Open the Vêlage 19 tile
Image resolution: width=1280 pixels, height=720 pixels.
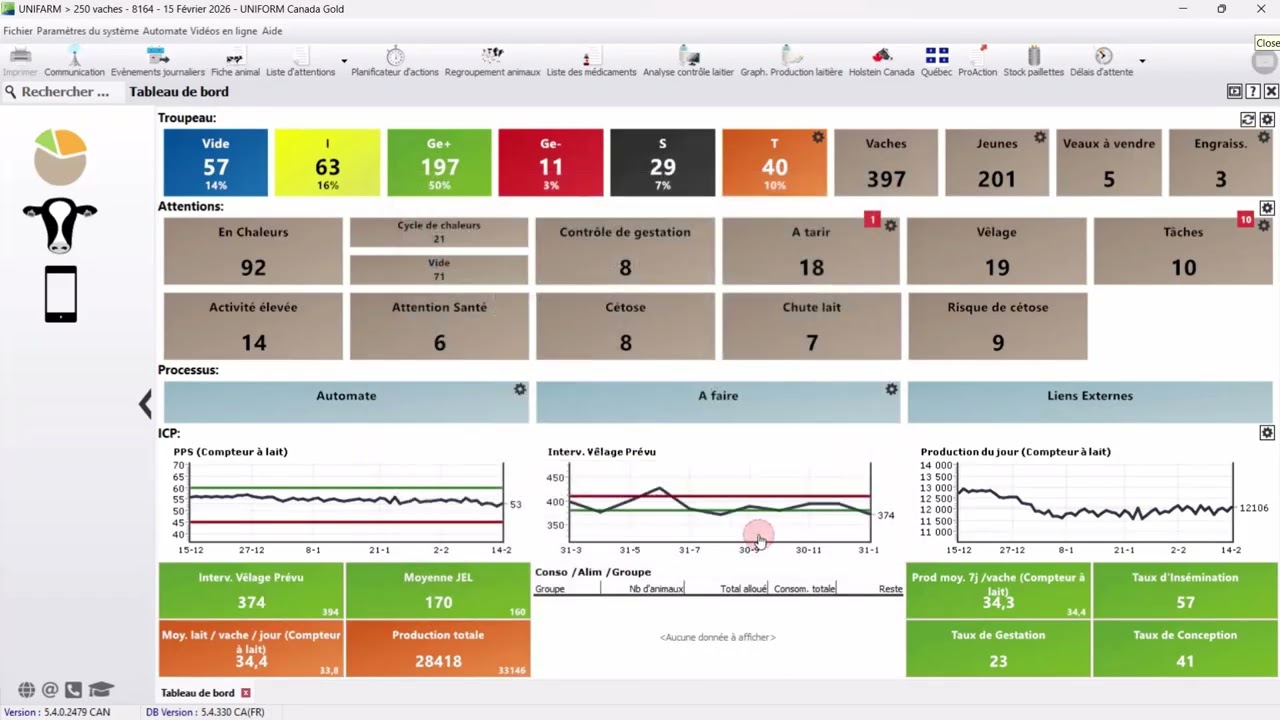coord(996,251)
